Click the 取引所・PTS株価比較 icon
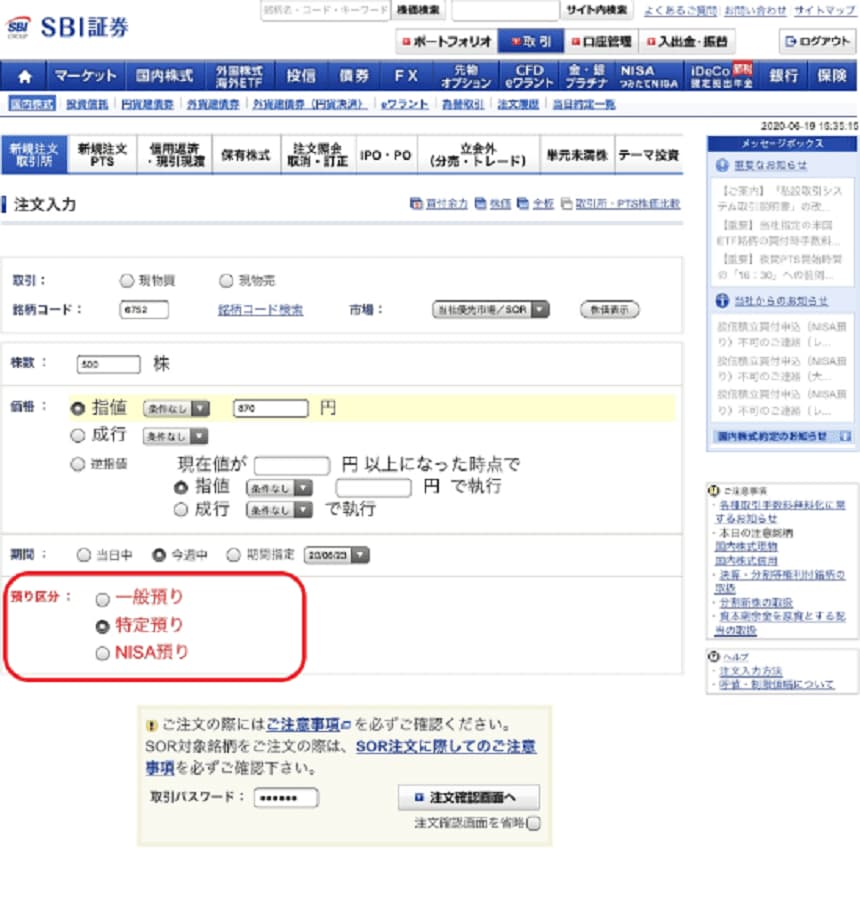860x906 pixels. coord(566,203)
